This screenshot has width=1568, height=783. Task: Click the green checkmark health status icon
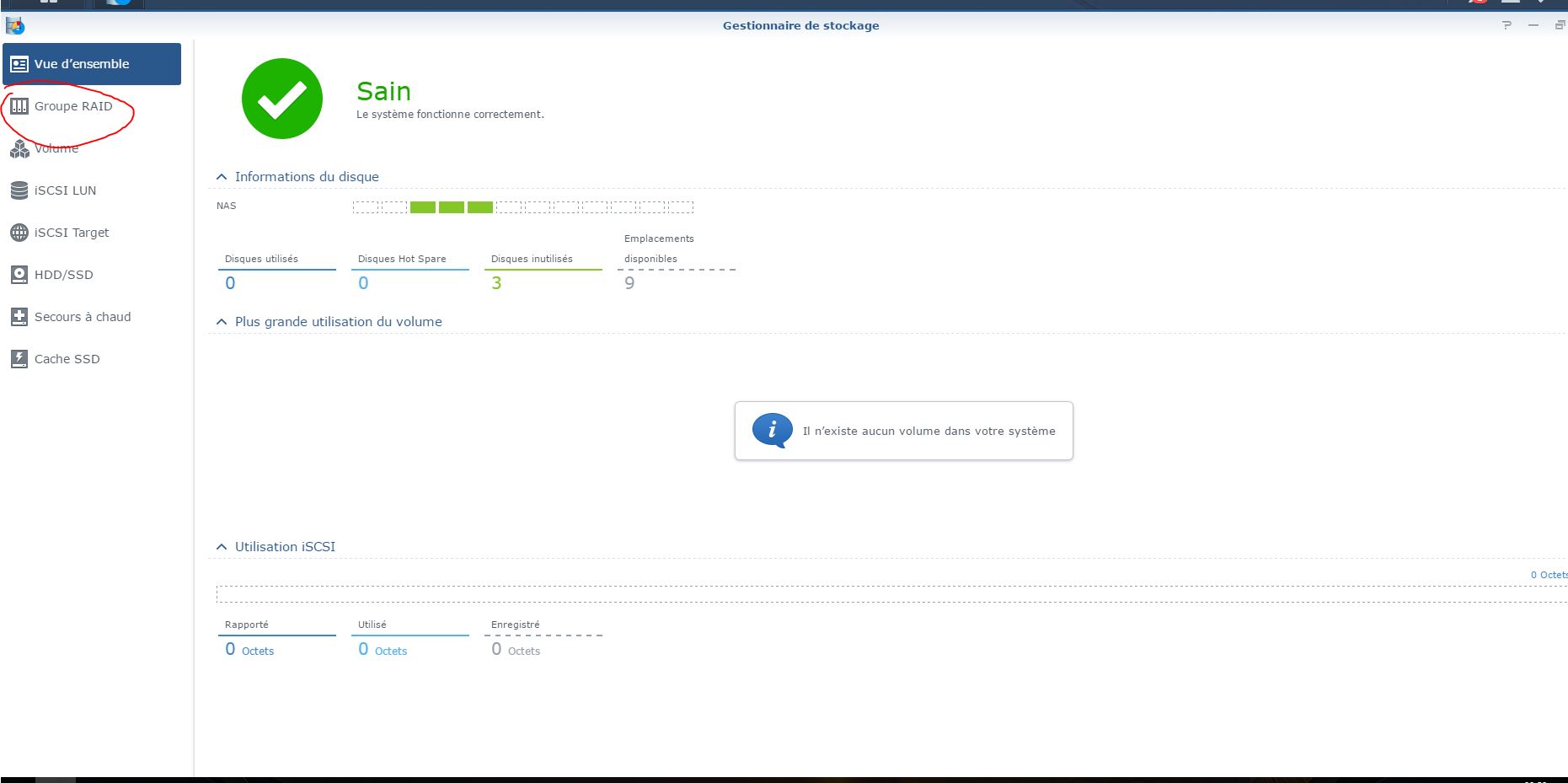tap(282, 99)
